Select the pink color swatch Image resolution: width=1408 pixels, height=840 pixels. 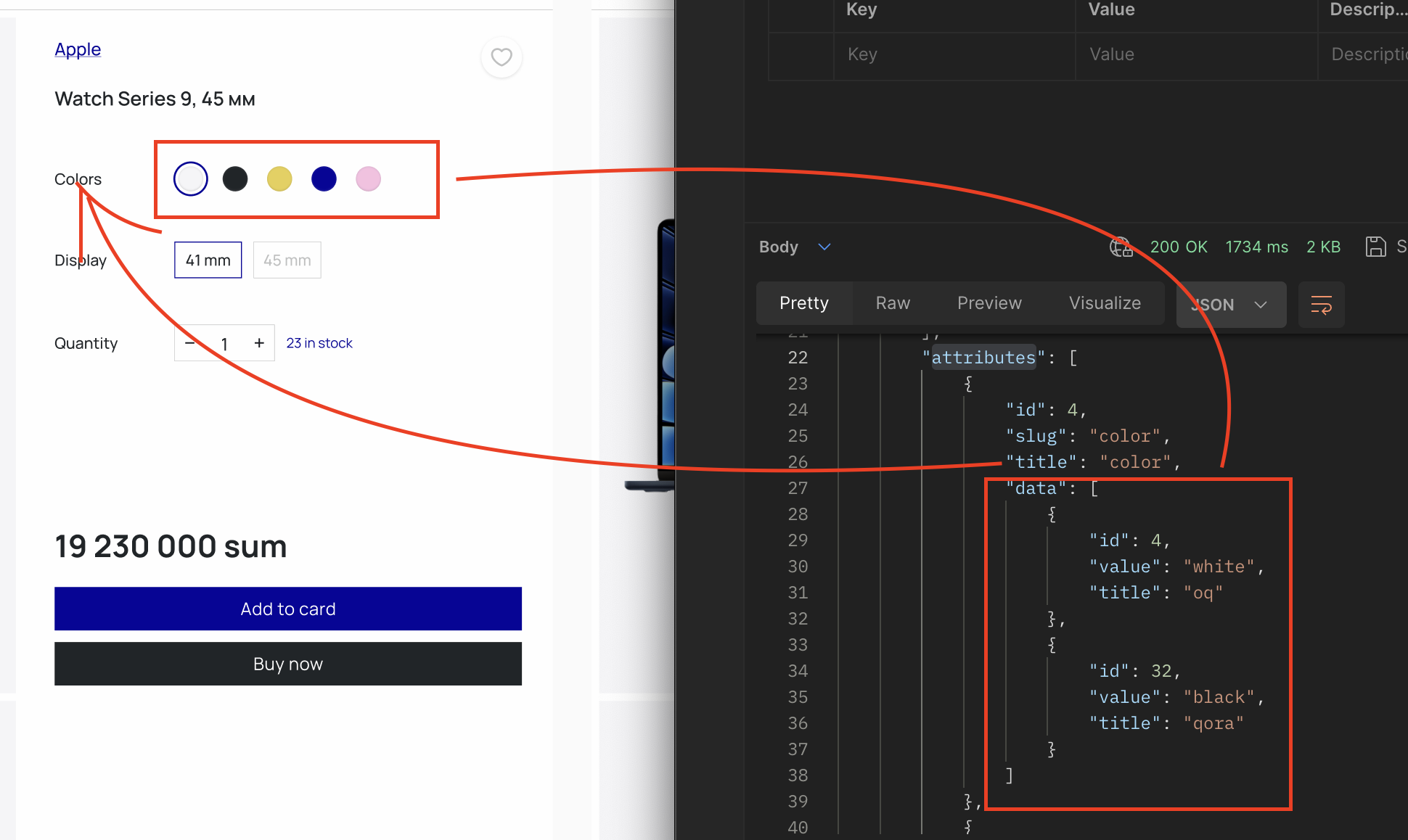(x=368, y=178)
